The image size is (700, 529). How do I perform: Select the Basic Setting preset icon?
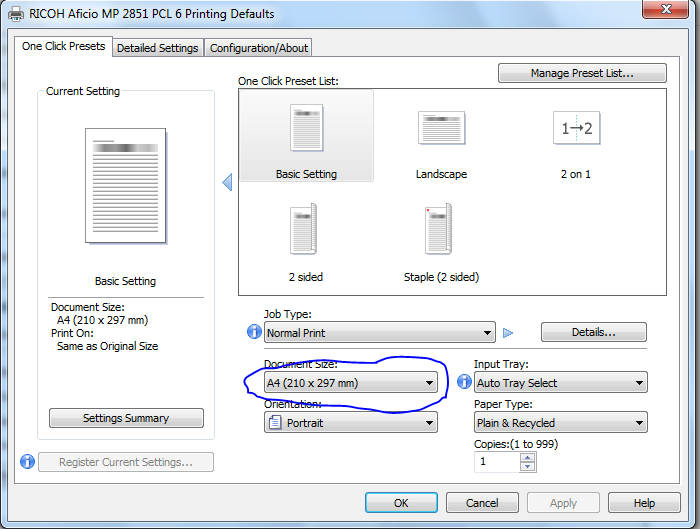306,129
